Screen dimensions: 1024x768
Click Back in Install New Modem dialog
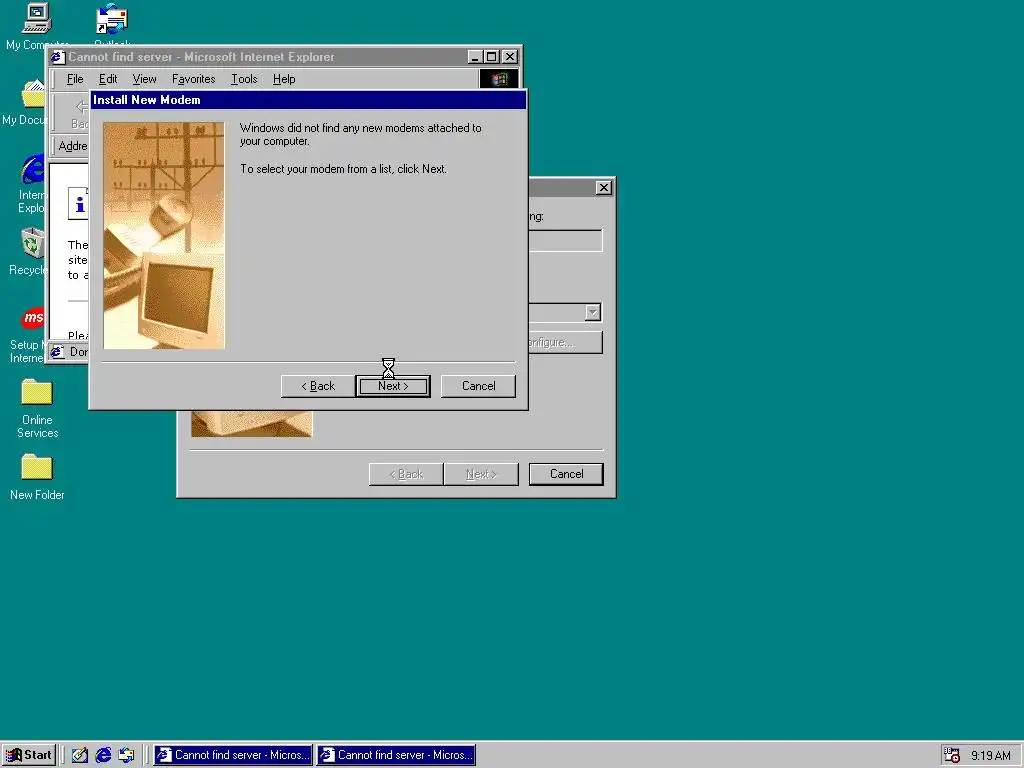tap(318, 386)
